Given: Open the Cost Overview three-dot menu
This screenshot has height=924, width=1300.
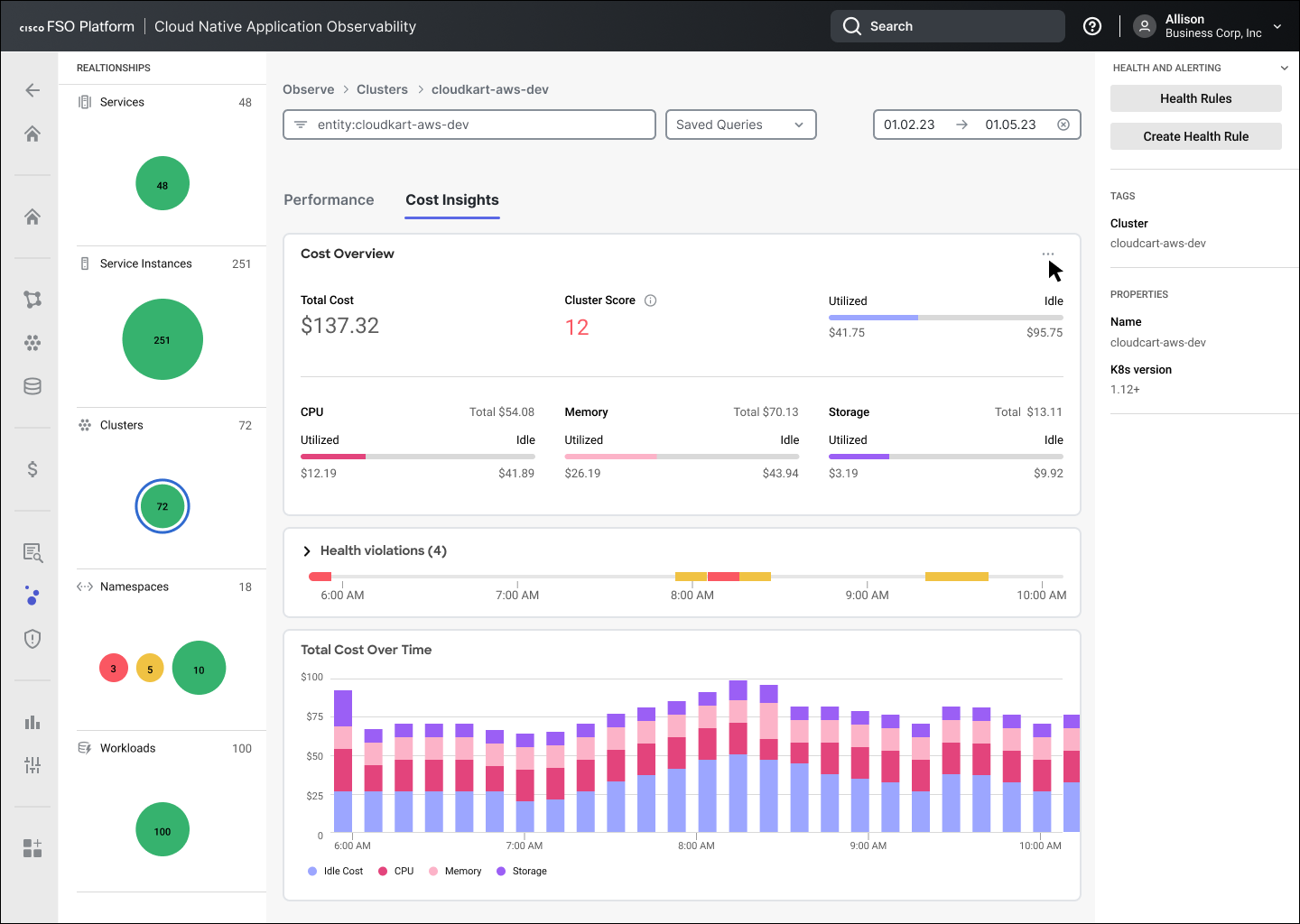Looking at the screenshot, I should 1048,254.
